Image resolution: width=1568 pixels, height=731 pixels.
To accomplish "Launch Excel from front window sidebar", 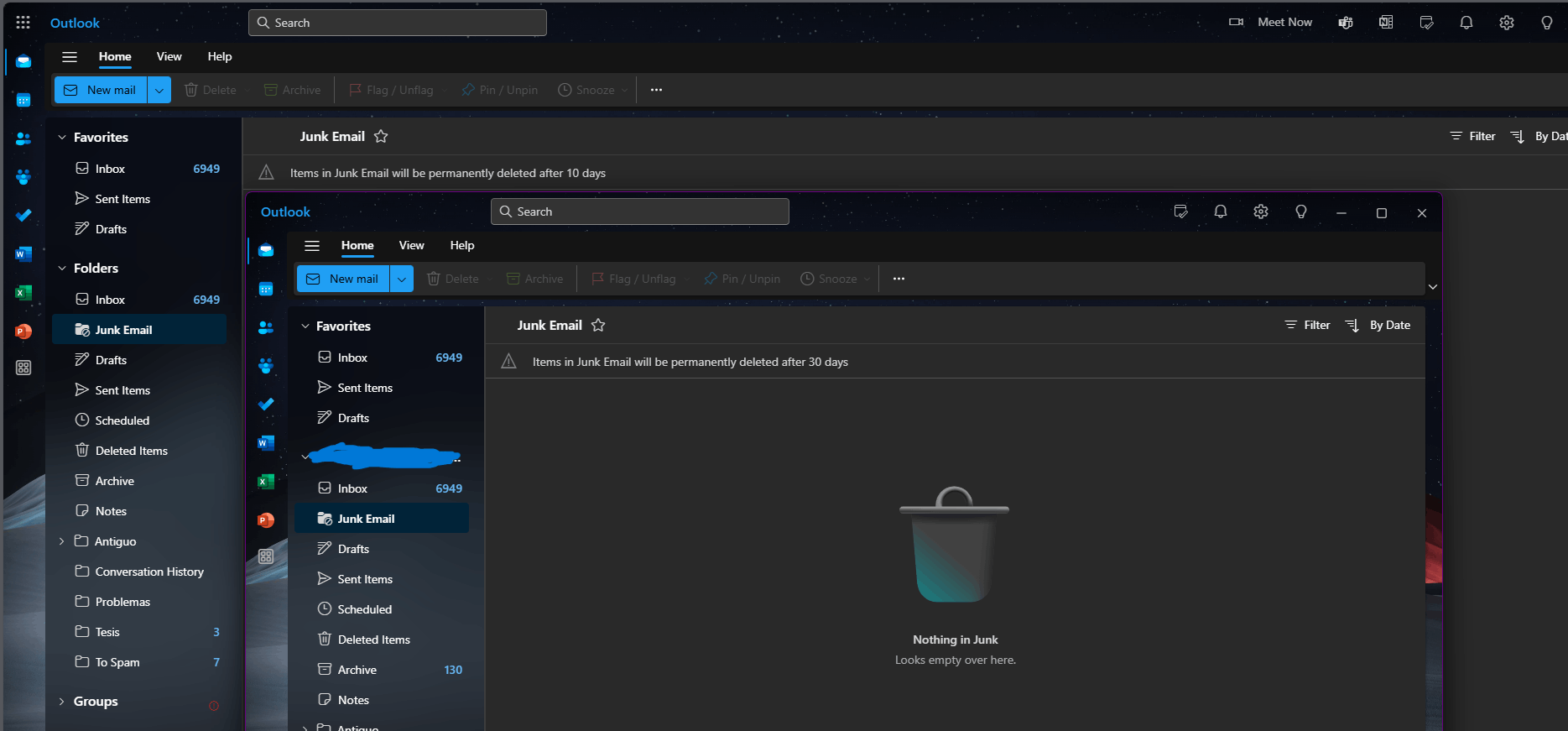I will 266,482.
